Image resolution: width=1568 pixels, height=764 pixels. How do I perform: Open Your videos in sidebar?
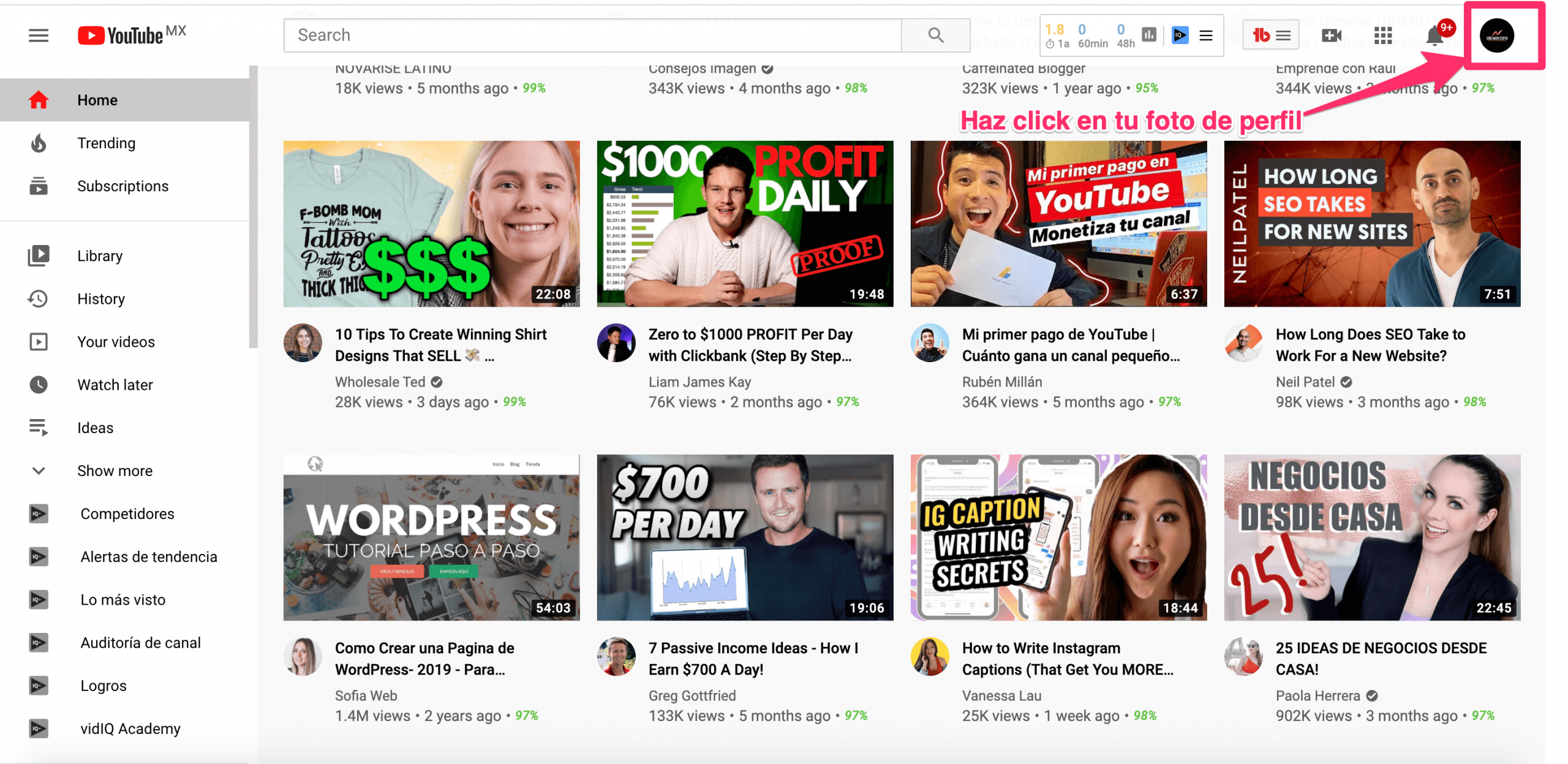pos(124,341)
